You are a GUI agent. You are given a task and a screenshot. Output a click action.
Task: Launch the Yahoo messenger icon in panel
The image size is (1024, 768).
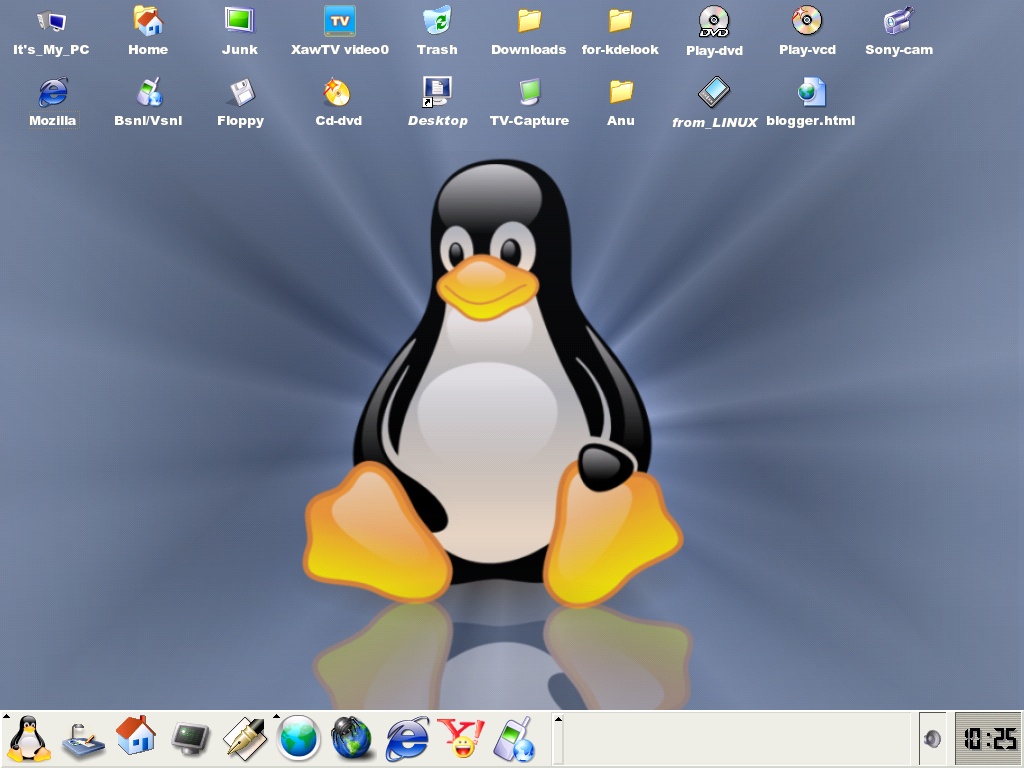[x=460, y=739]
